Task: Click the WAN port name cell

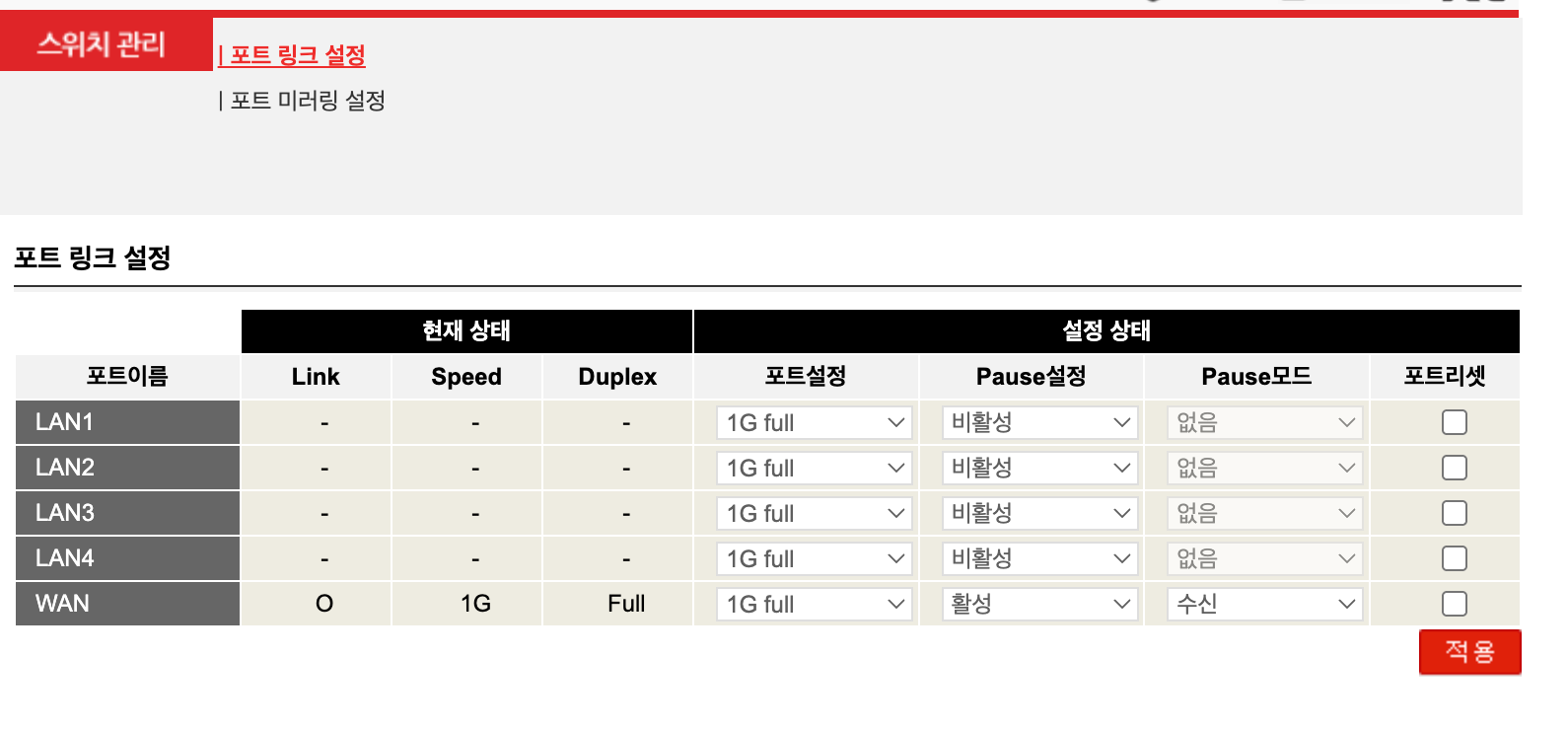Action: coord(127,604)
